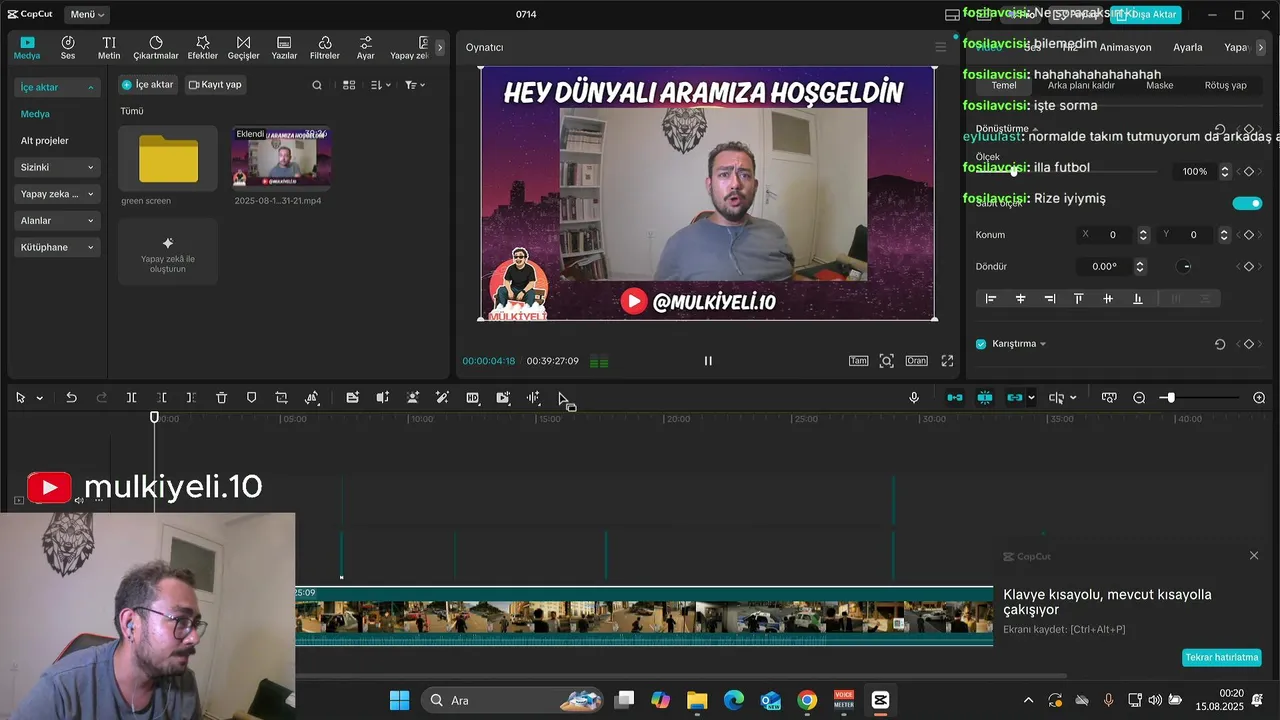
Task: Click the zoom in timeline magnifier
Action: 1259,398
